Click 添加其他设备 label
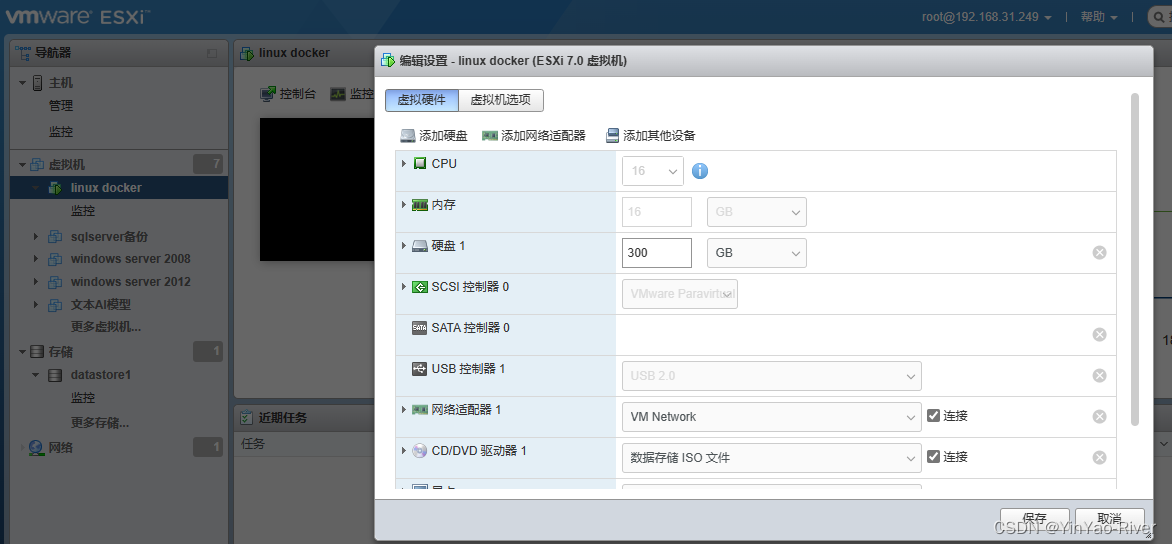Screen dimensions: 1172x544 pos(659,136)
